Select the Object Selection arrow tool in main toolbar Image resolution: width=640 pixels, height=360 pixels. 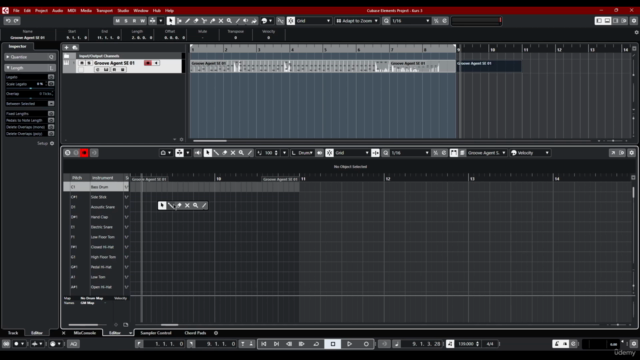(171, 21)
